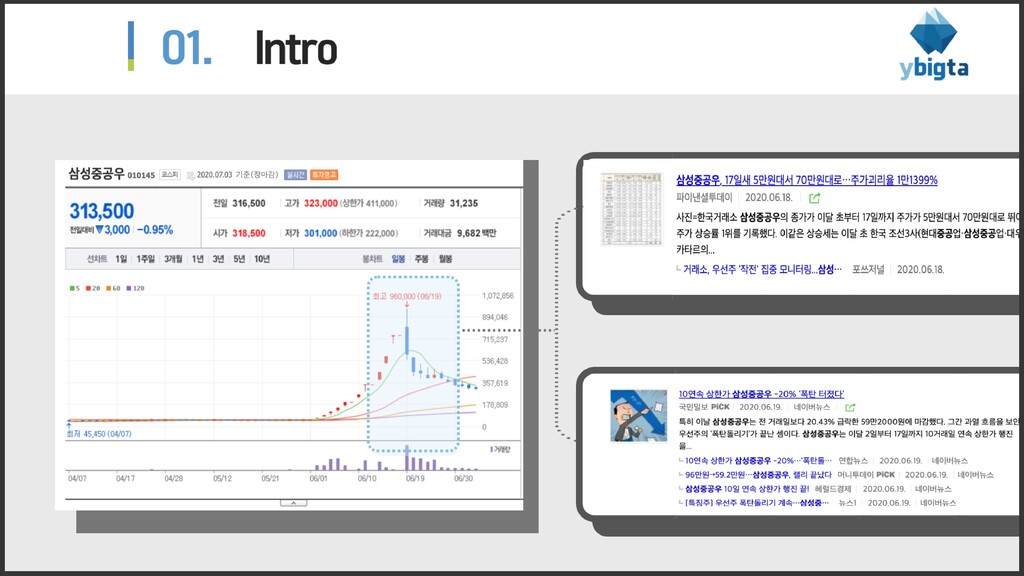Click the 06/01 date on chart axis
Screen dimensions: 1024x576
pyautogui.click(x=319, y=479)
